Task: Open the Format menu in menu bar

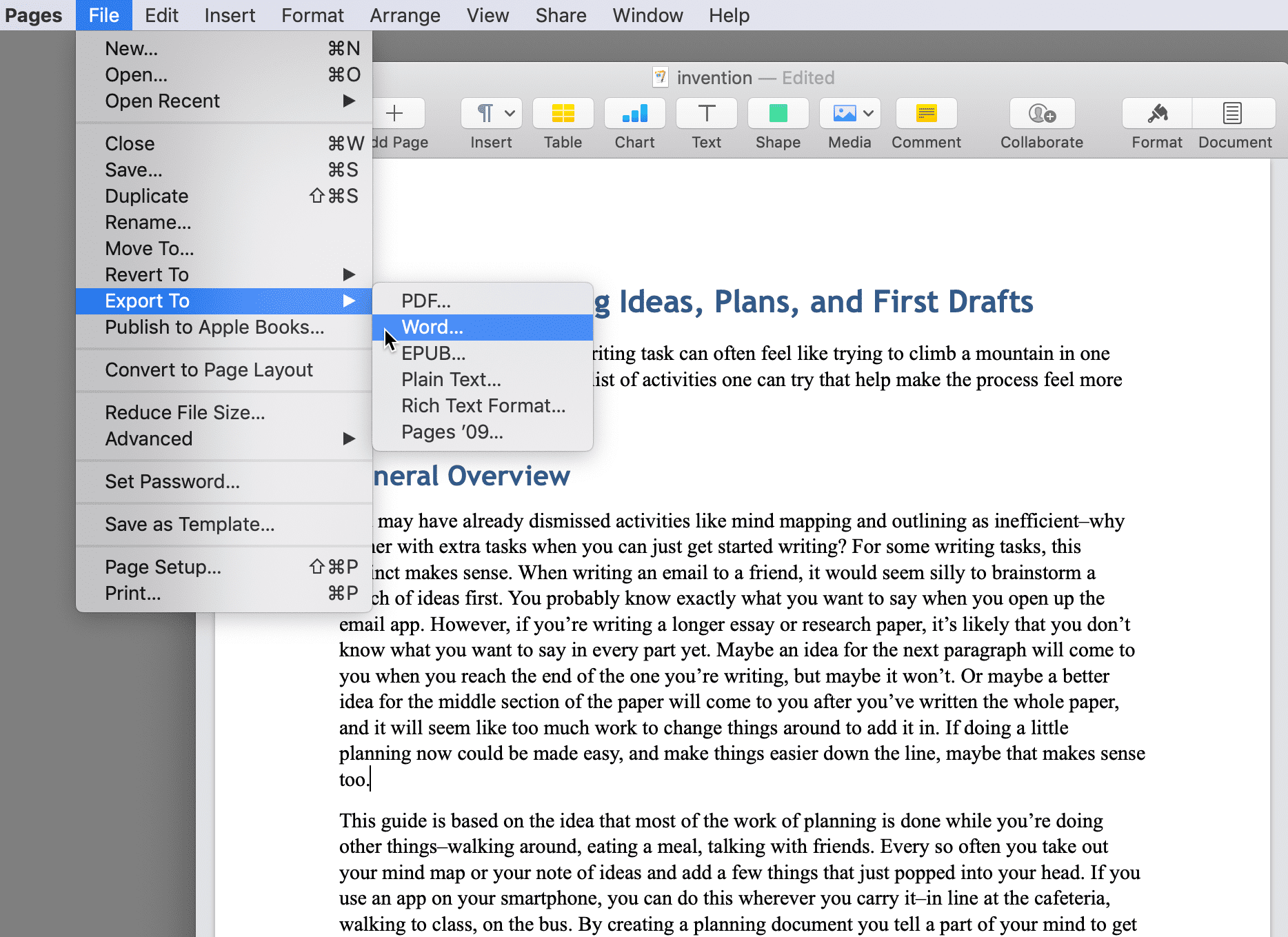Action: [312, 15]
